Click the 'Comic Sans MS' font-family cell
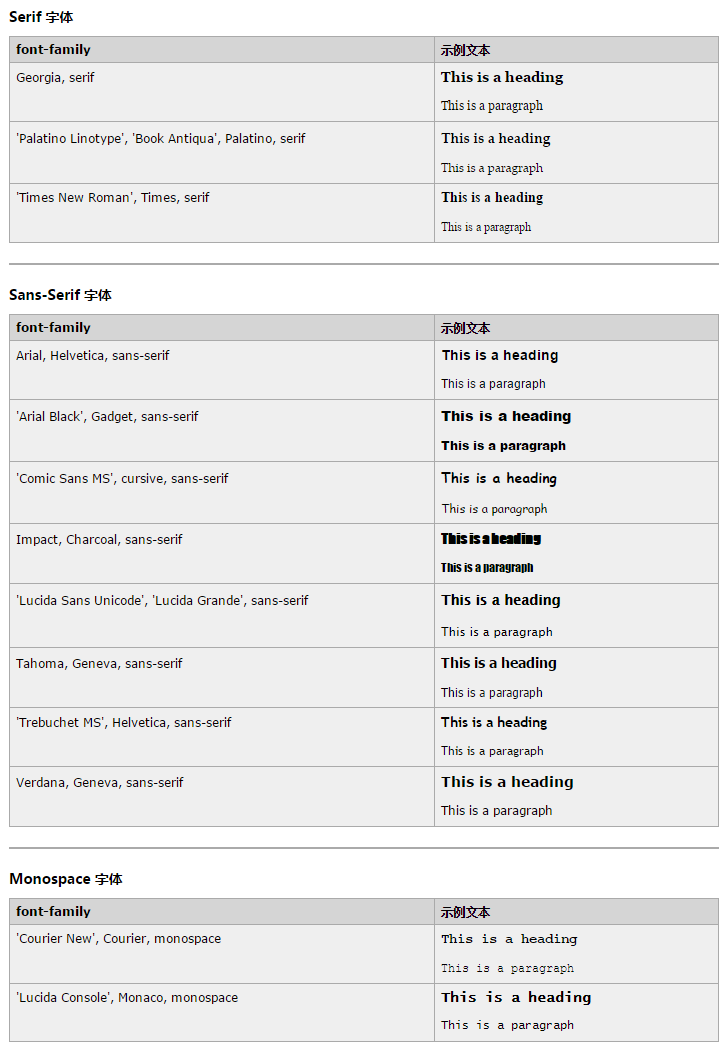 (122, 478)
